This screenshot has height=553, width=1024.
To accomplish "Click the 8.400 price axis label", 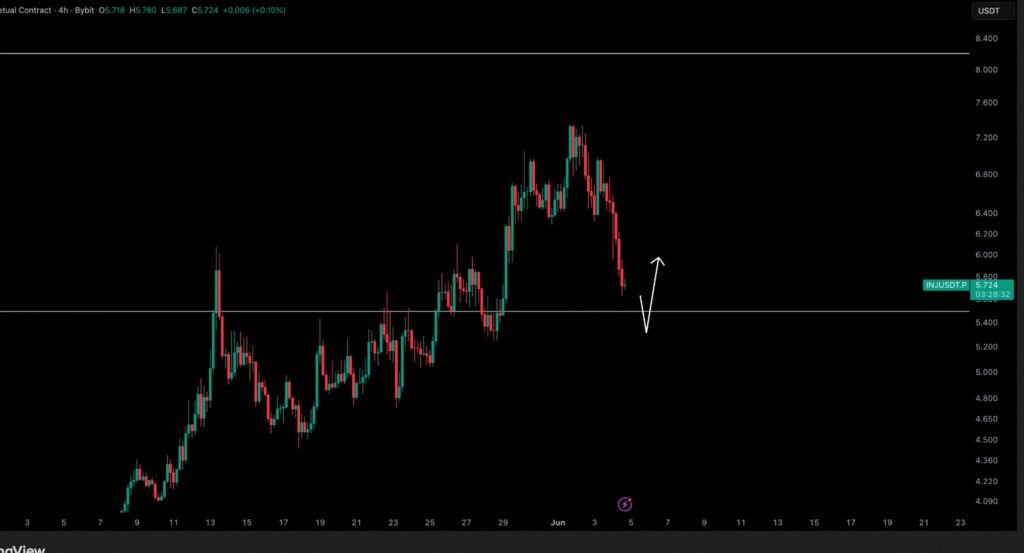I will (986, 39).
